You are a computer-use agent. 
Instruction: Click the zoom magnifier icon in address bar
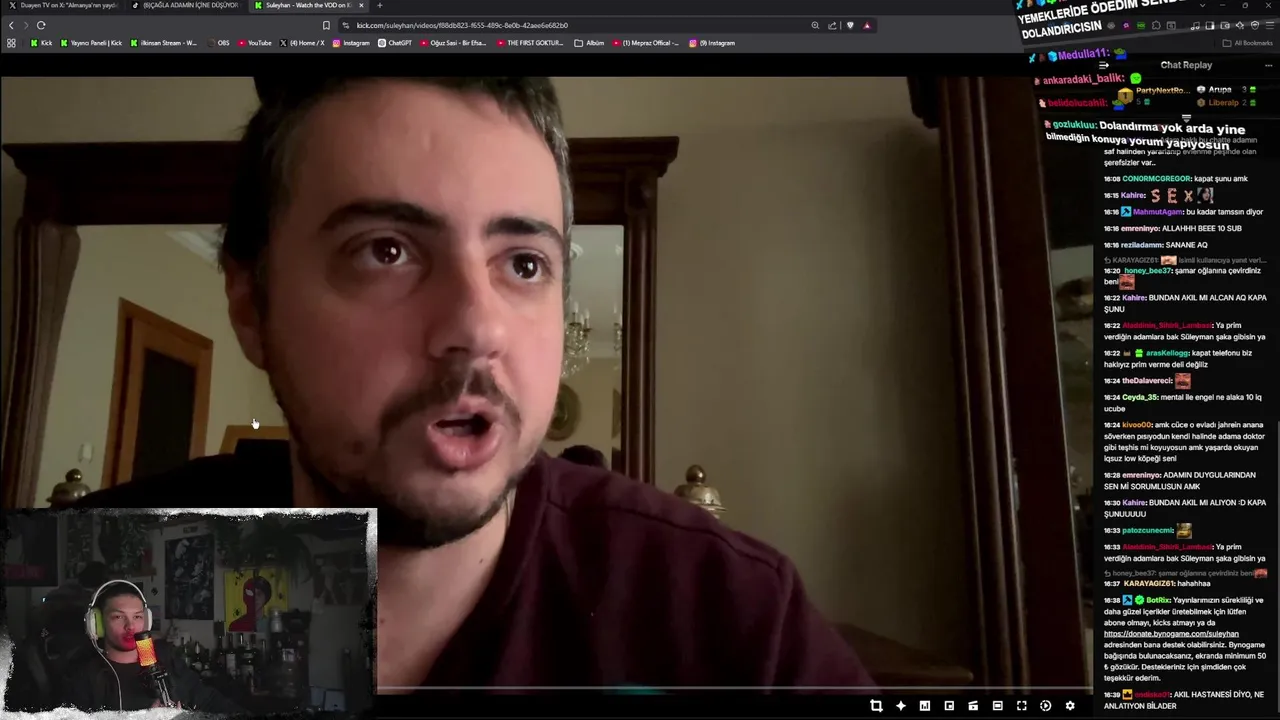[x=815, y=25]
